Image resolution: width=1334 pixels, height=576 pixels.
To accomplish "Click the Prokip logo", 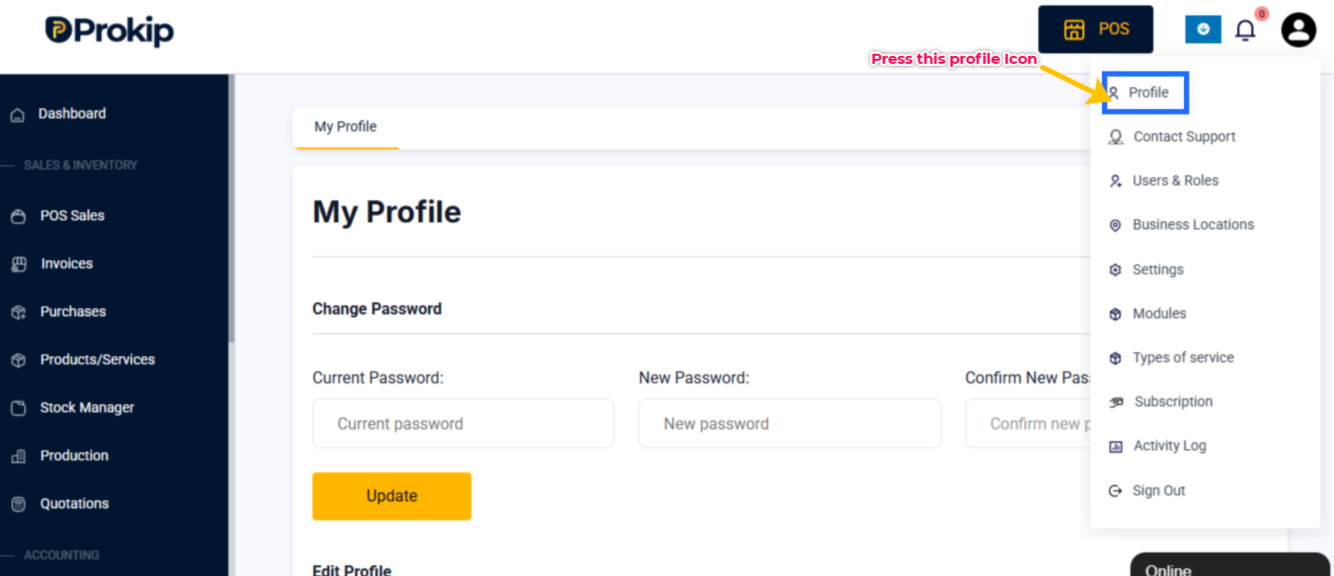I will click(x=109, y=30).
